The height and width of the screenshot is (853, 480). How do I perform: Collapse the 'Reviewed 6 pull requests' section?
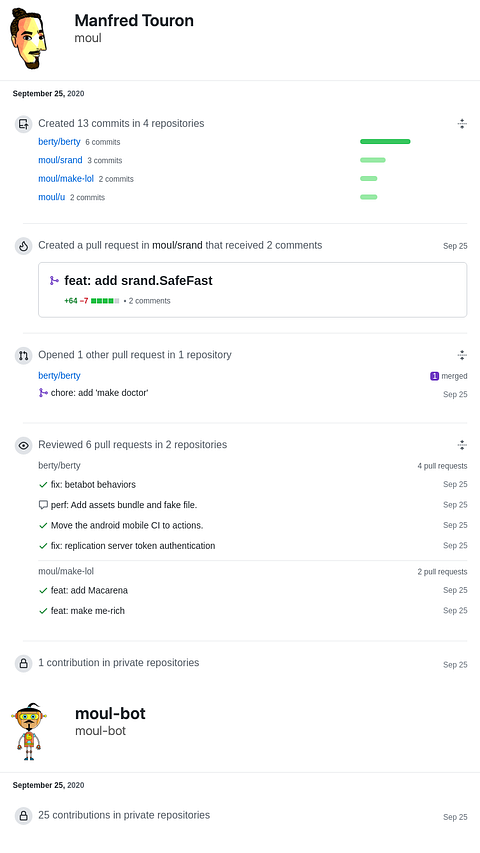click(462, 445)
